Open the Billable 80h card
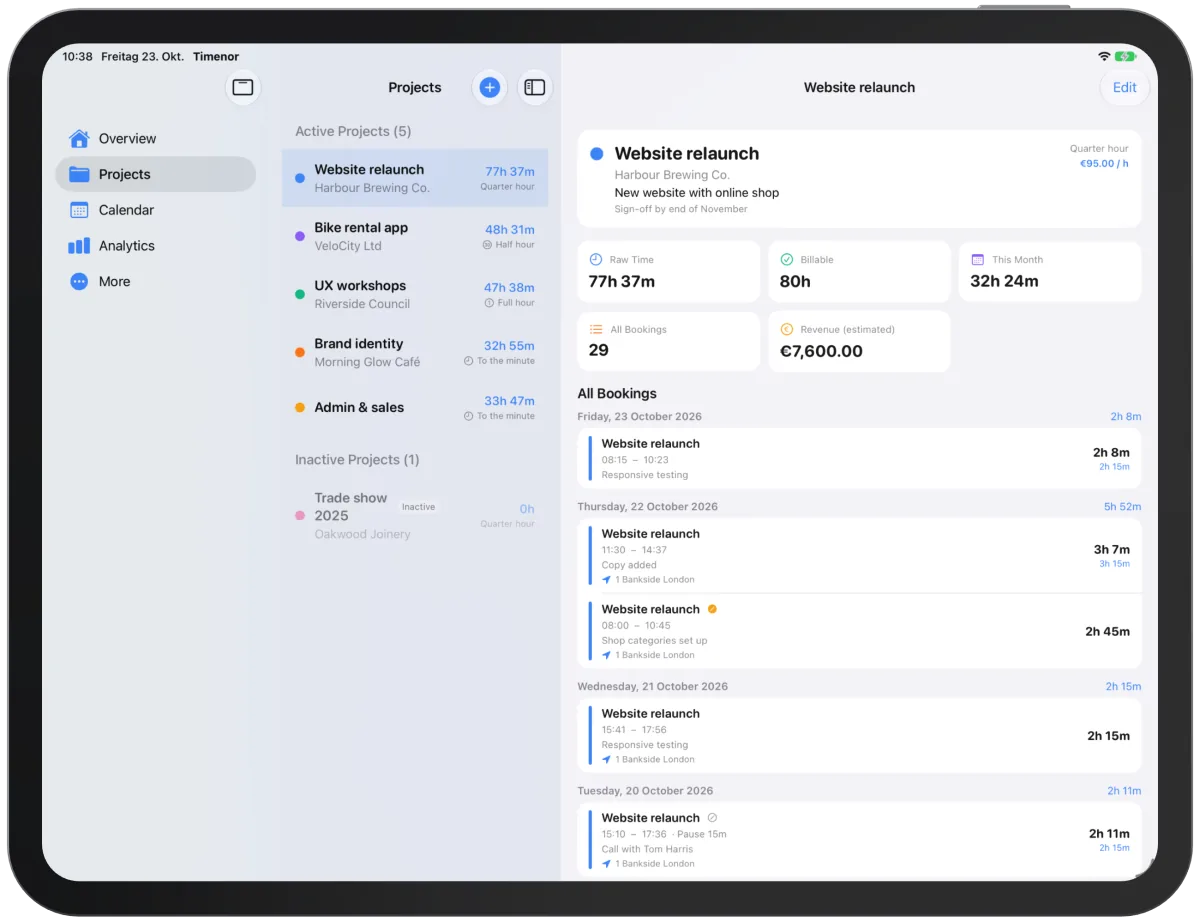This screenshot has width=1200, height=922. coord(859,271)
